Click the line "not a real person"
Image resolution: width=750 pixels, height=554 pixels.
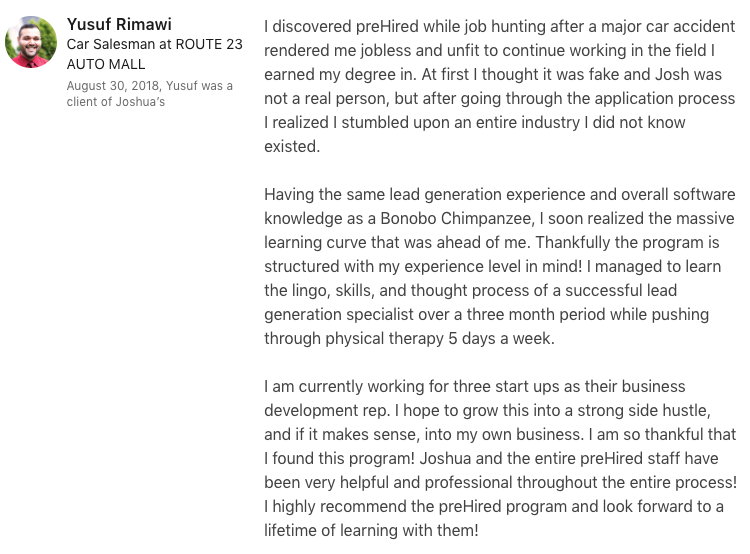pos(499,98)
